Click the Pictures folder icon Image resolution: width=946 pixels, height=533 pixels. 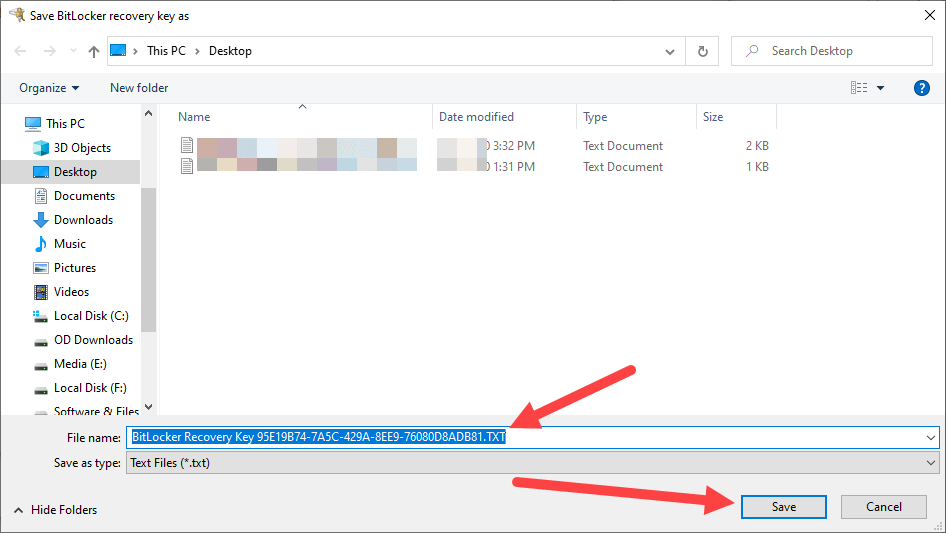pos(41,268)
